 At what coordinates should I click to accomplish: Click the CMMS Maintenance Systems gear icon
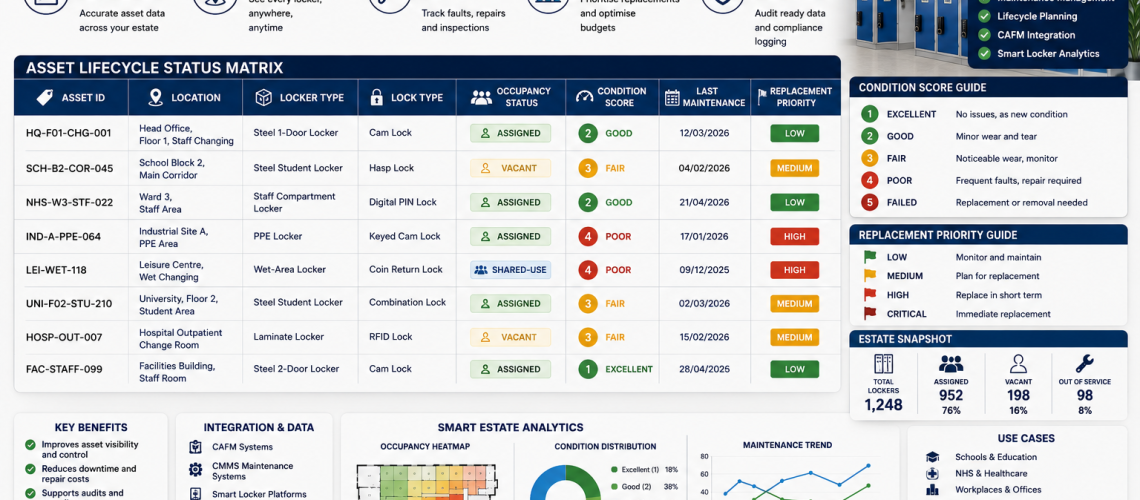[195, 470]
